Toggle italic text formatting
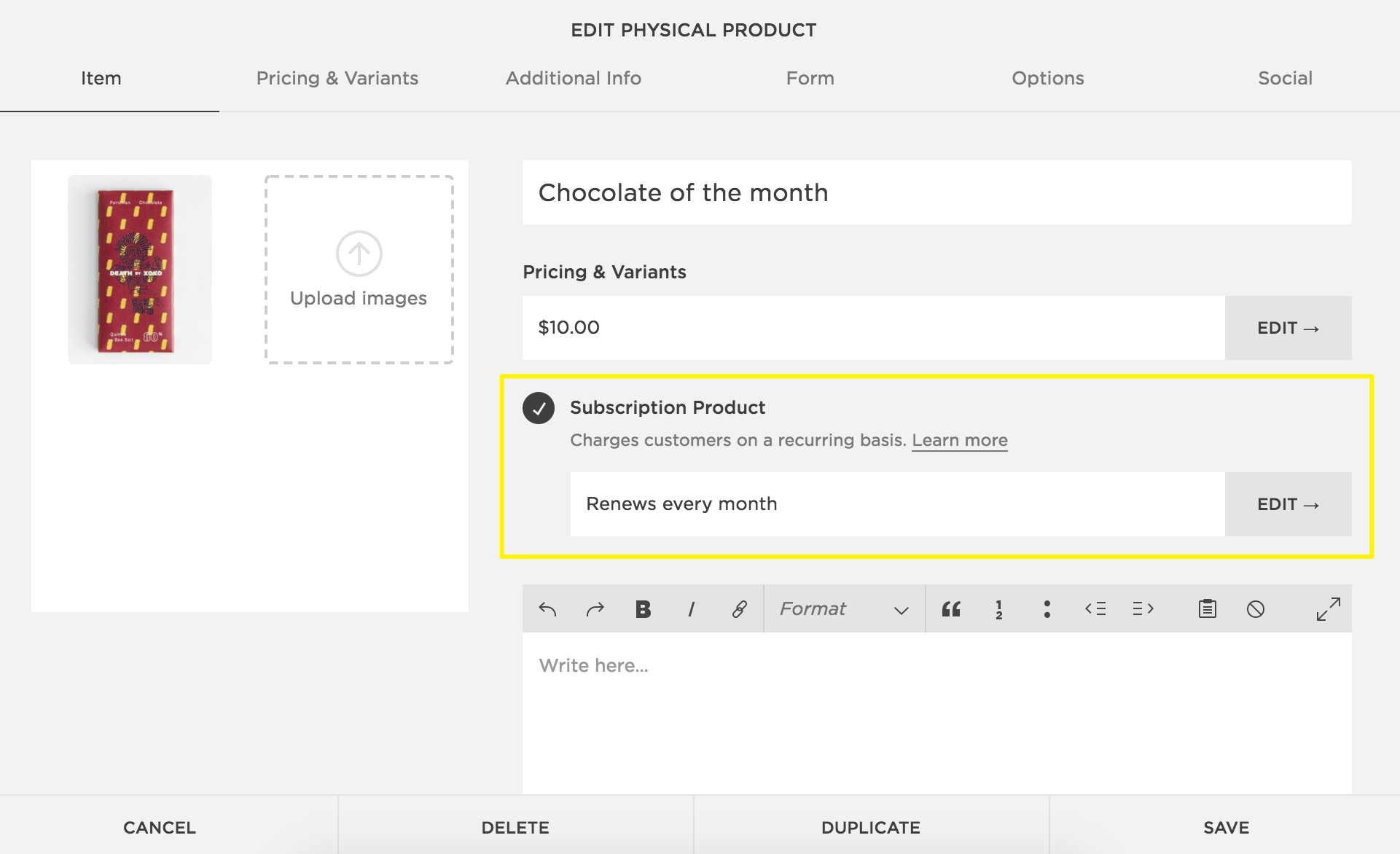The height and width of the screenshot is (854, 1400). (x=691, y=609)
